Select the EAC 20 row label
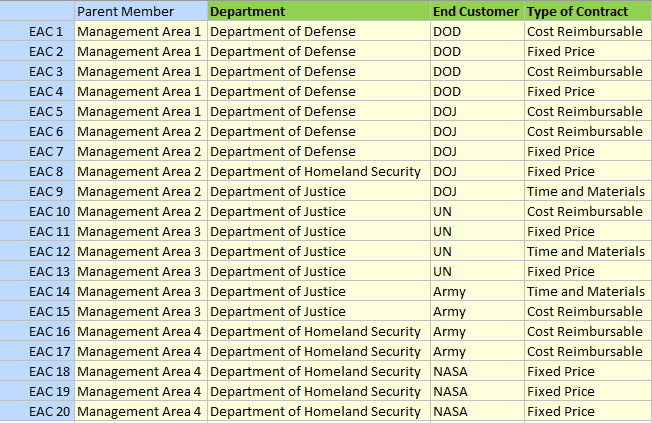652x423 pixels. point(37,411)
